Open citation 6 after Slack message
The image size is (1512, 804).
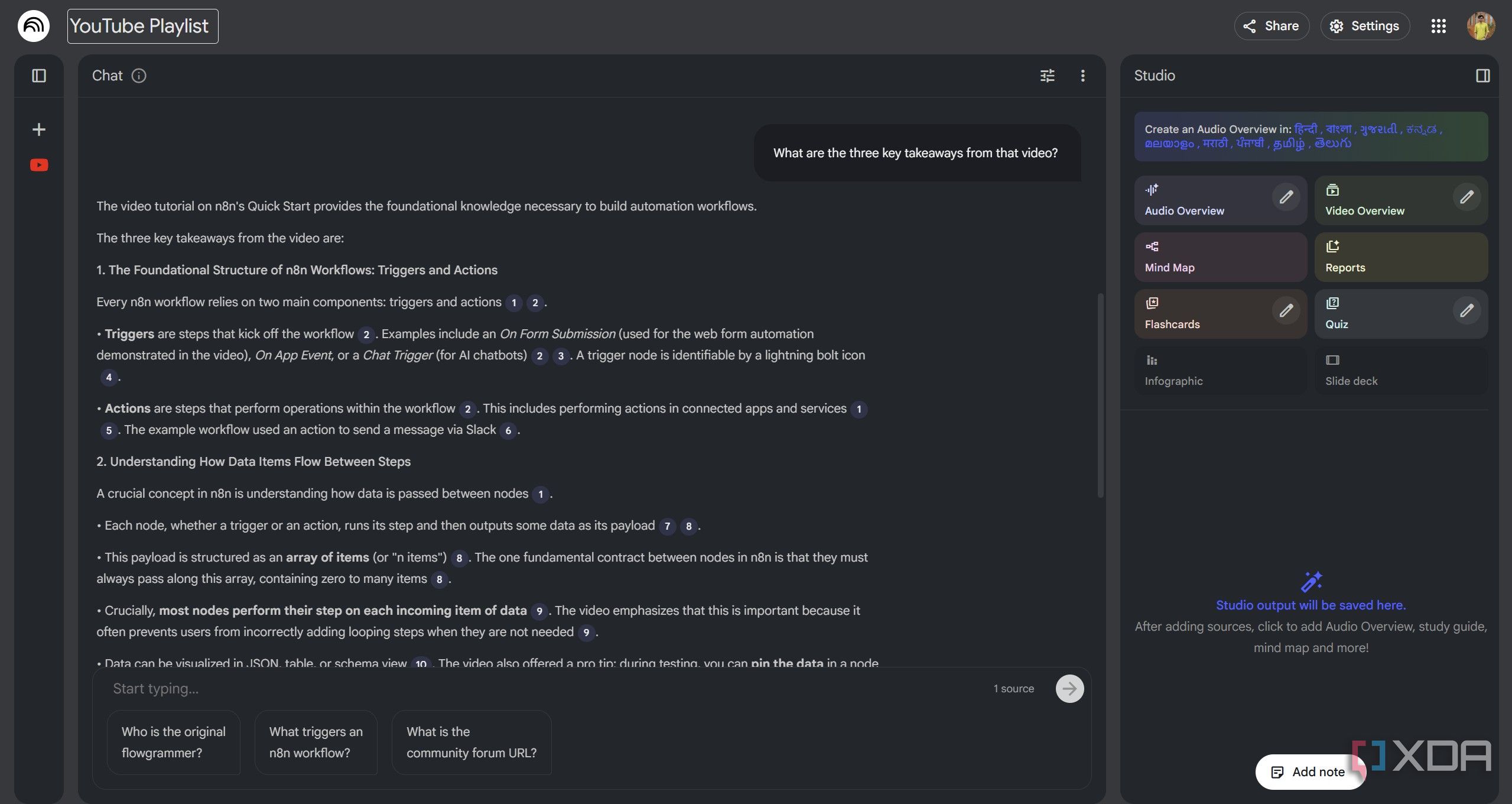pyautogui.click(x=508, y=430)
